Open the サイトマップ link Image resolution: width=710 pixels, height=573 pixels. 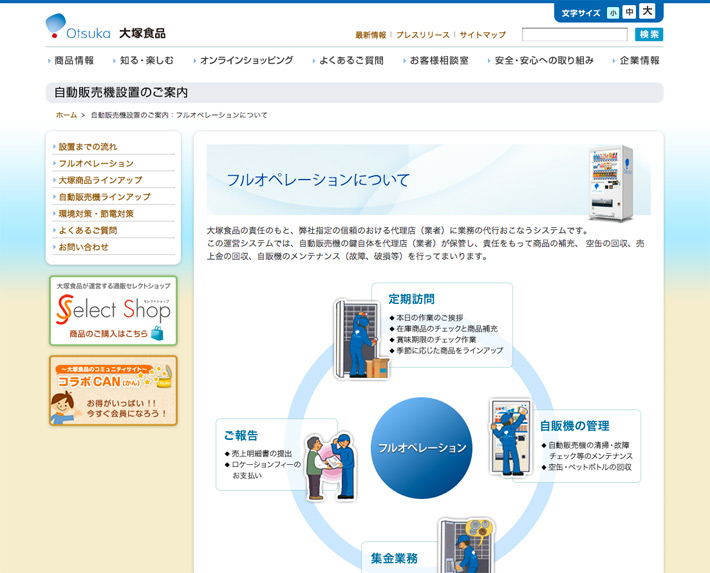[x=483, y=35]
